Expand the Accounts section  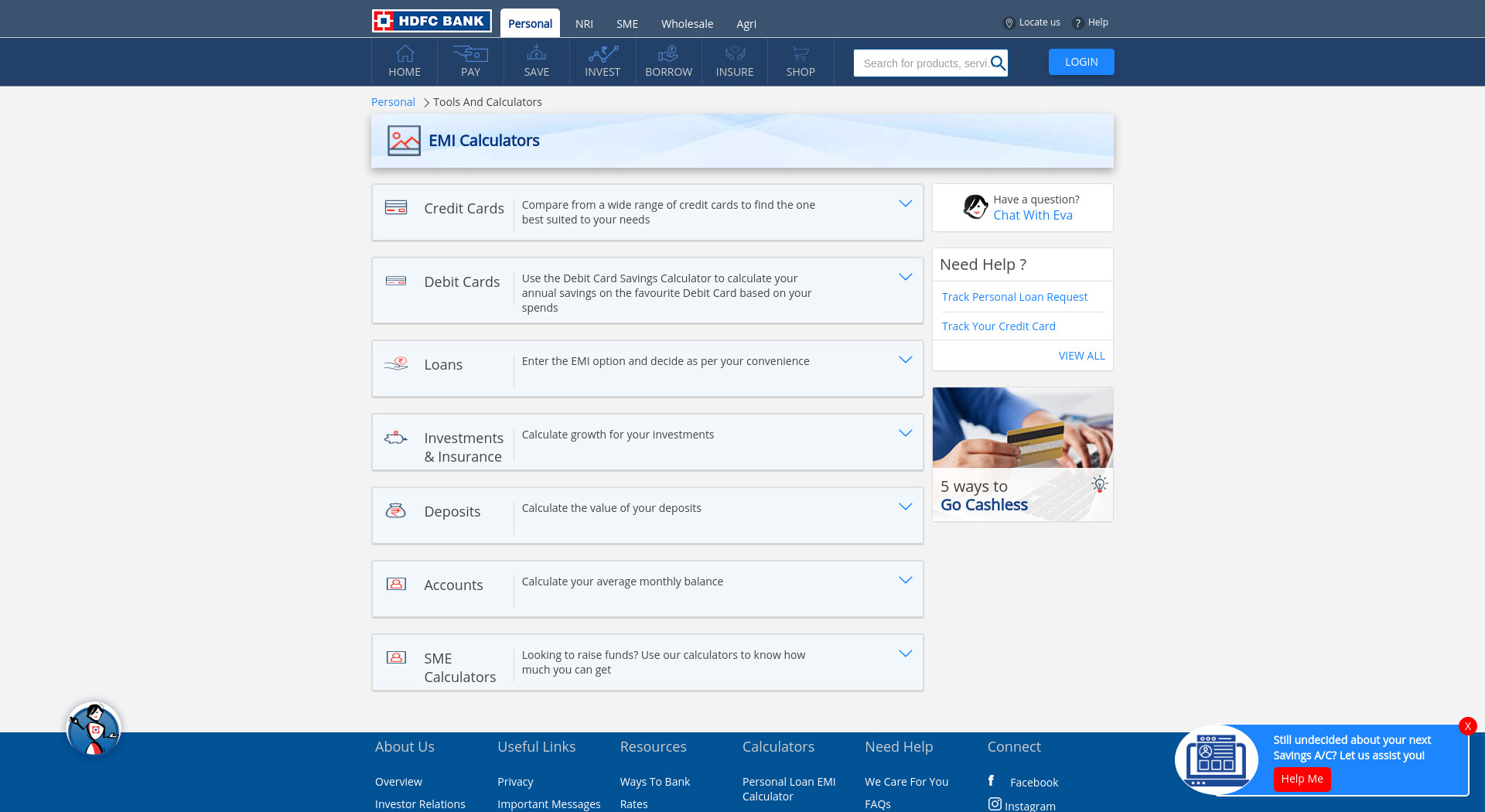point(906,580)
